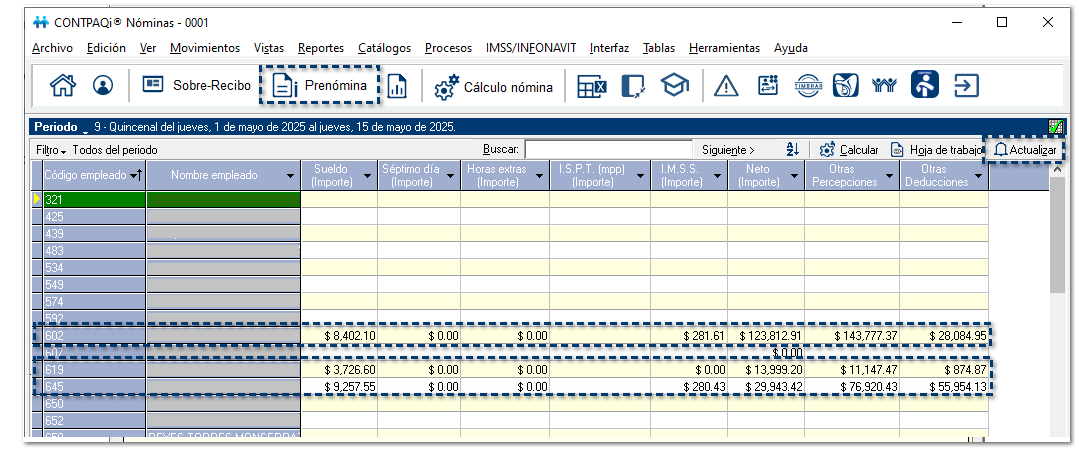Click the Home icon in toolbar
1079x451 pixels.
tap(63, 86)
